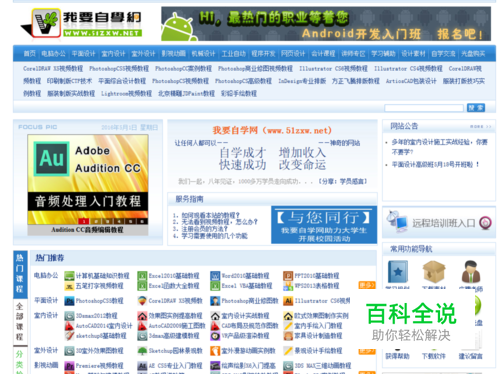This screenshot has height=374, width=500.
Task: Click the sketchup8基础教程 icon
Action: [x=69, y=336]
